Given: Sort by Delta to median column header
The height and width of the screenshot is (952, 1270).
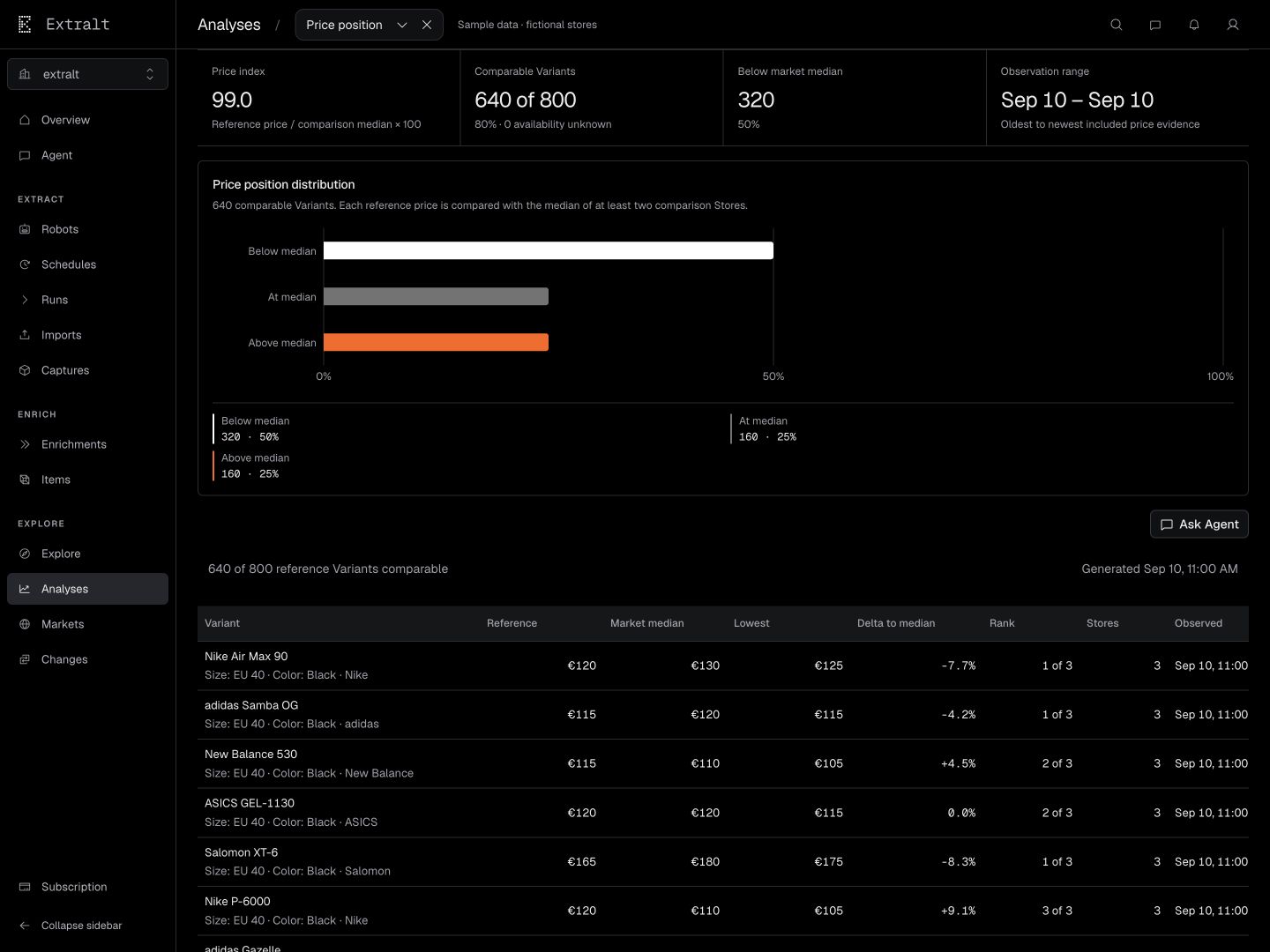Looking at the screenshot, I should [896, 623].
